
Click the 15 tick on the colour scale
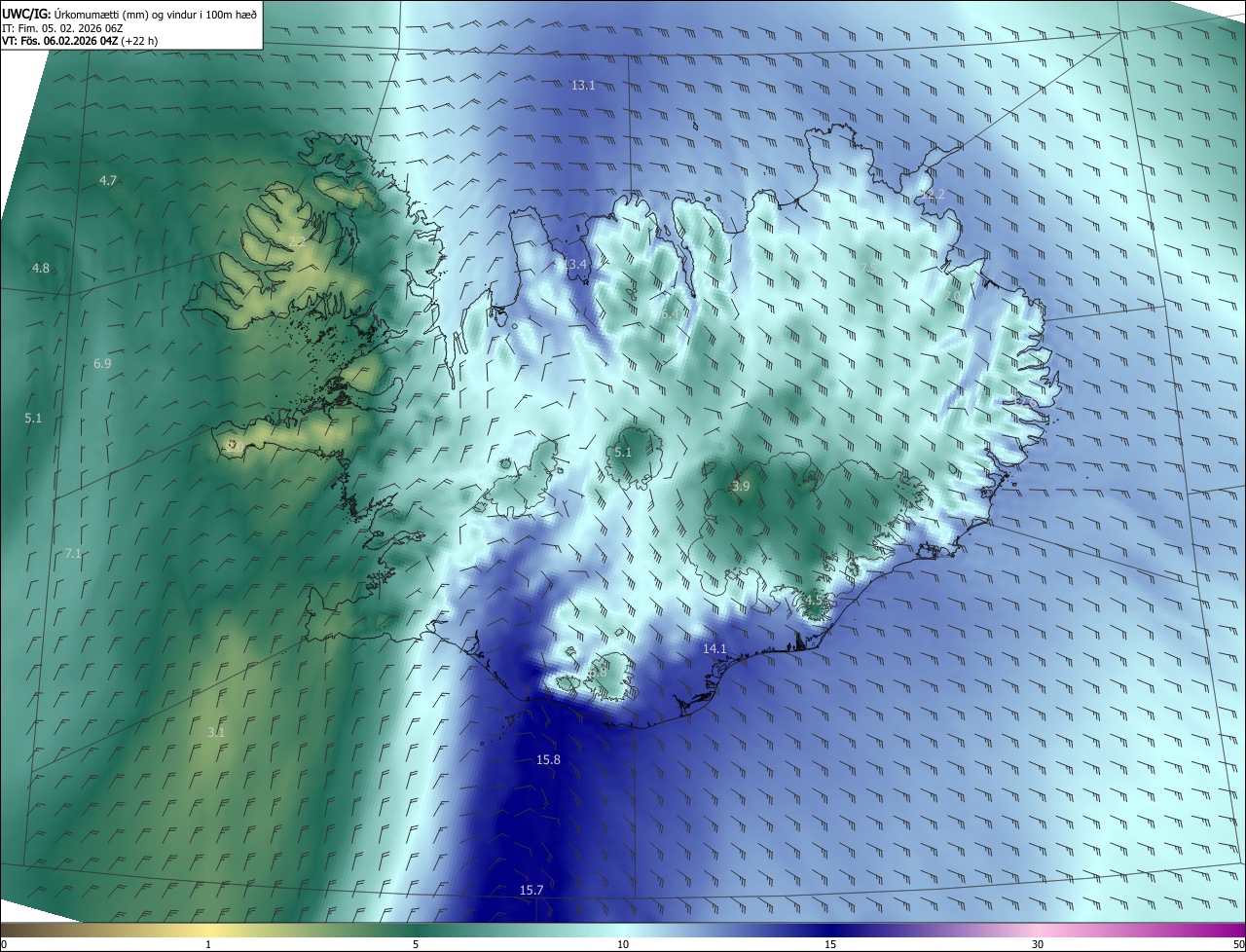tap(830, 945)
